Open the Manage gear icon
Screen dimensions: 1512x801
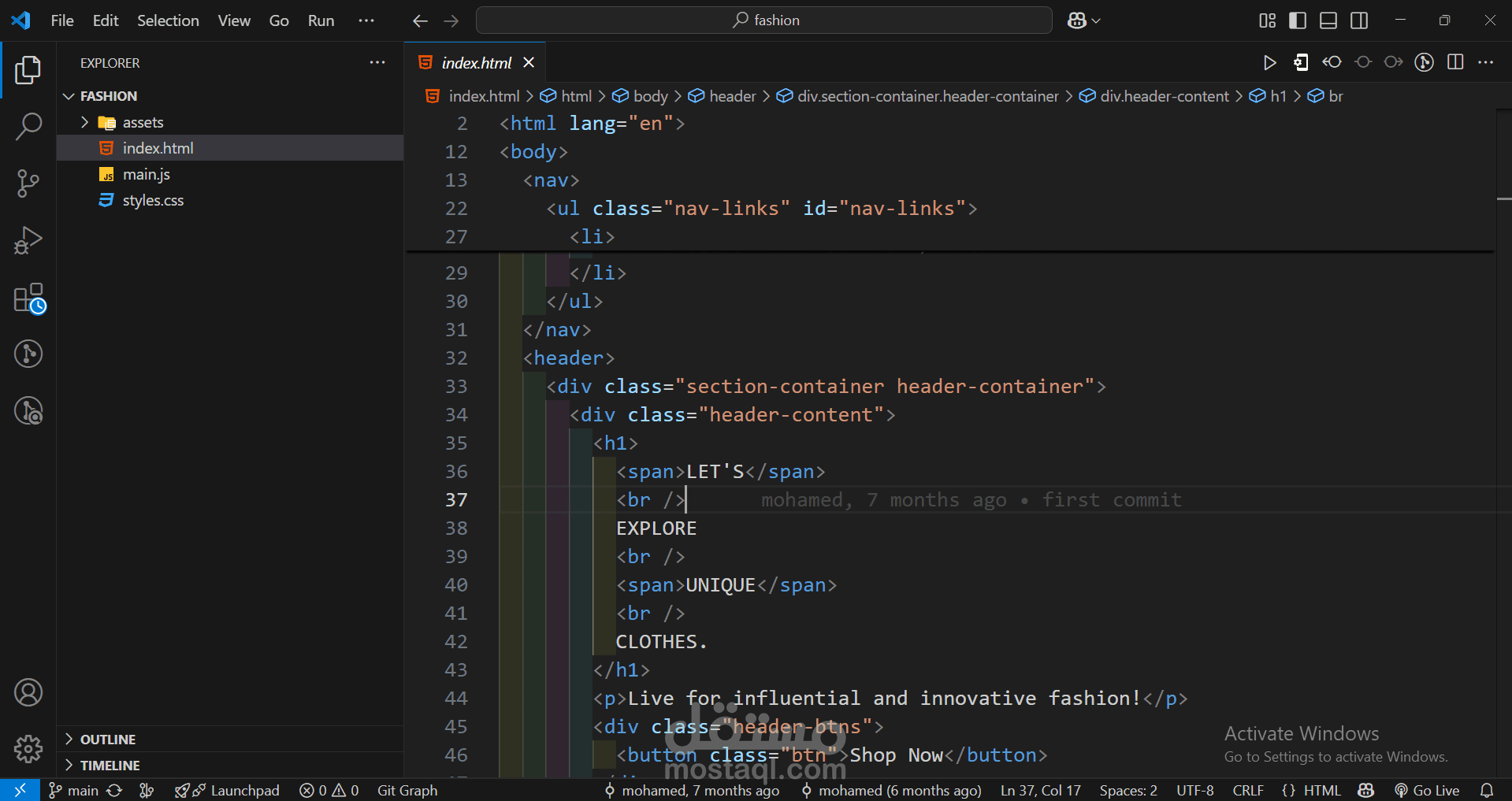tap(28, 748)
